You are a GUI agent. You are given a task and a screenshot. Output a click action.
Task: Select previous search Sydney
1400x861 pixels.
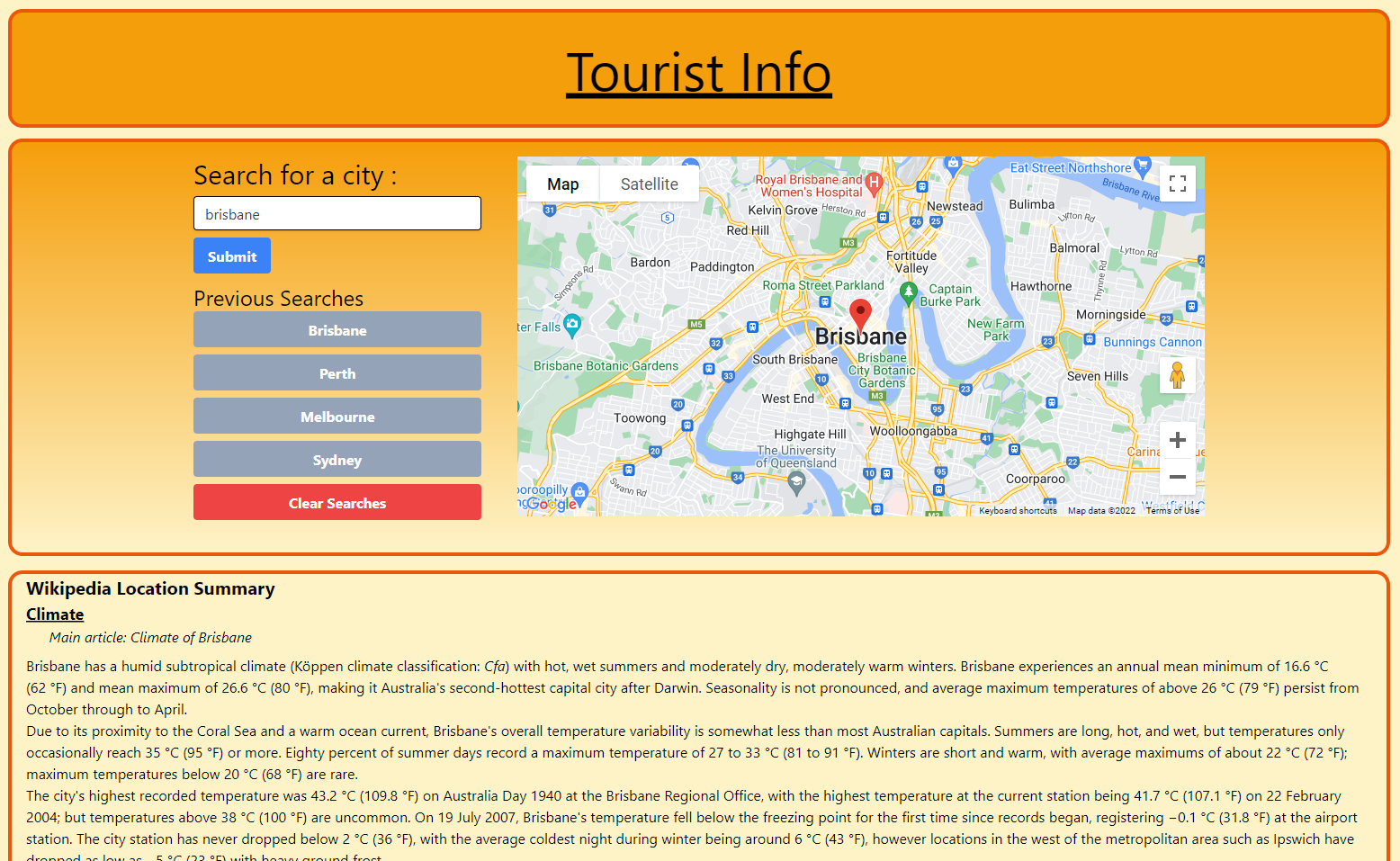click(337, 459)
